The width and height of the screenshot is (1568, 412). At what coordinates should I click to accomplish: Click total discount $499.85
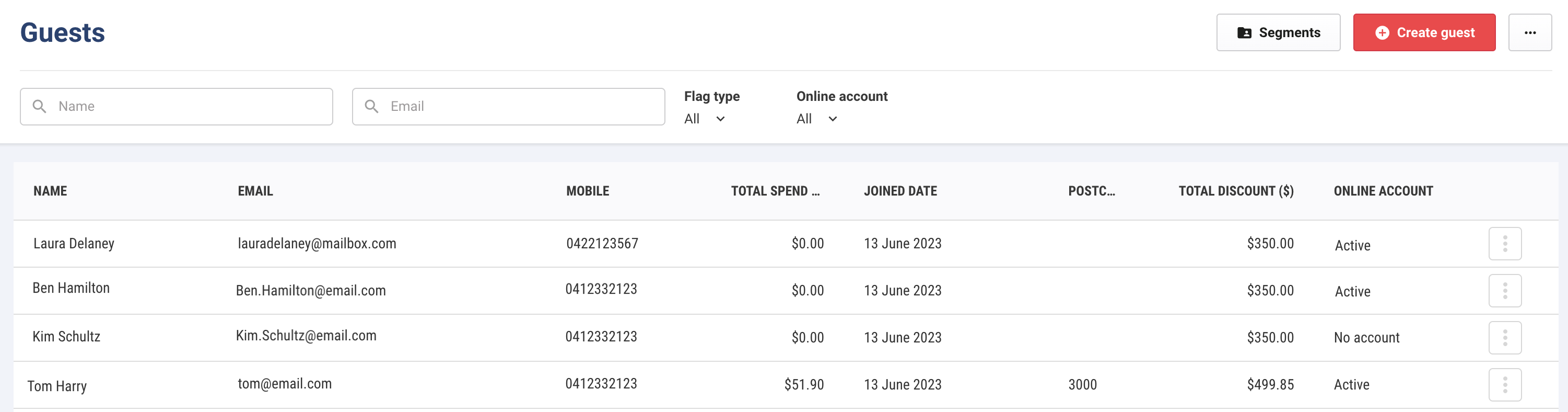(x=1270, y=385)
